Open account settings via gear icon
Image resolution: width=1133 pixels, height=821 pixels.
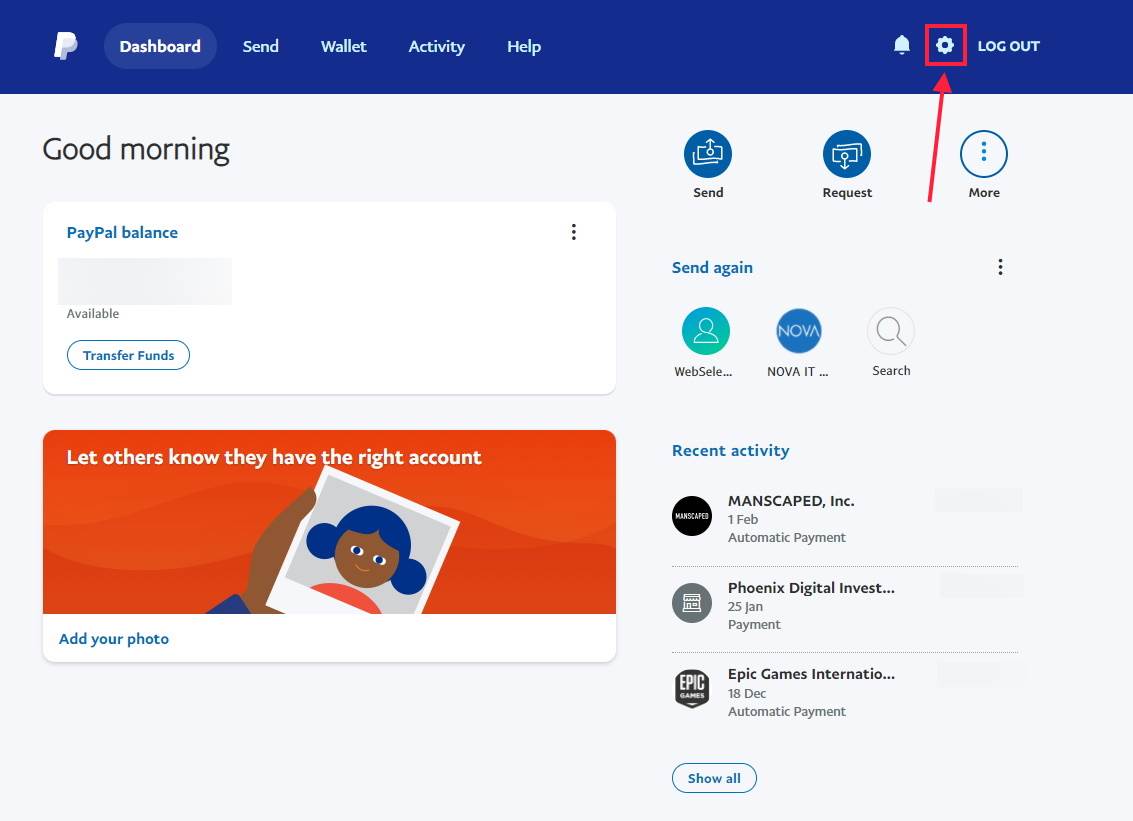945,45
